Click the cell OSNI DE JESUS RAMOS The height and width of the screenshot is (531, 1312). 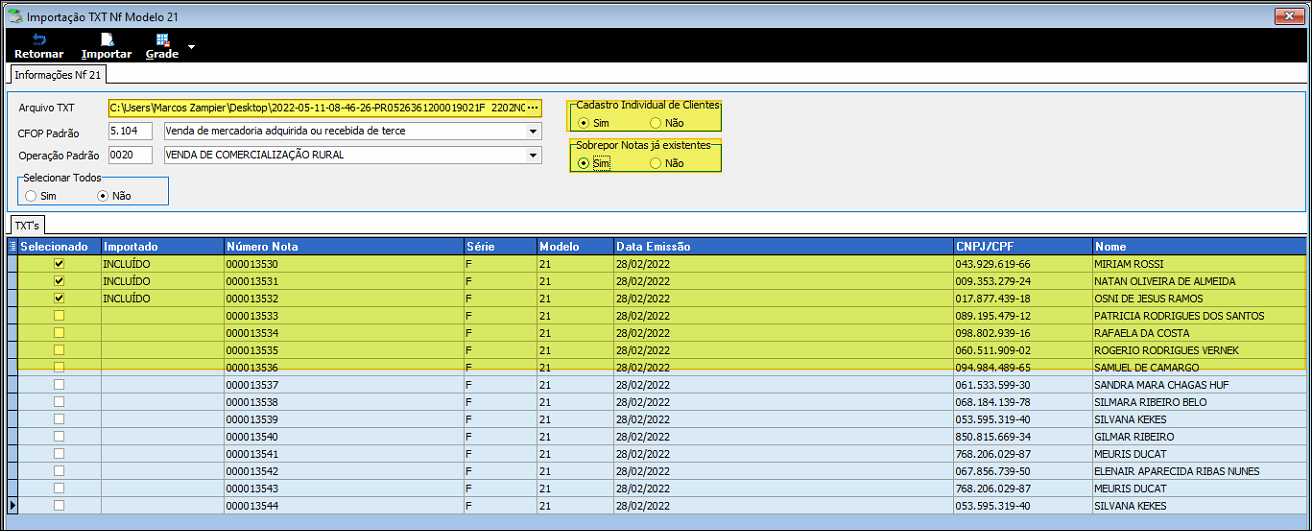(1199, 298)
